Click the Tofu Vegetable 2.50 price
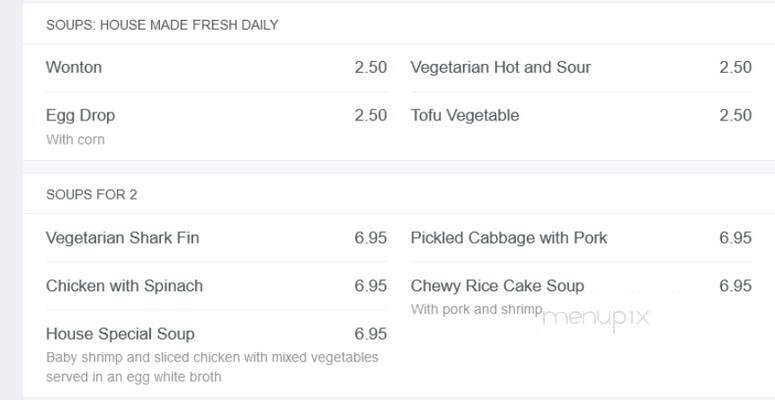This screenshot has width=775, height=400. coord(735,116)
